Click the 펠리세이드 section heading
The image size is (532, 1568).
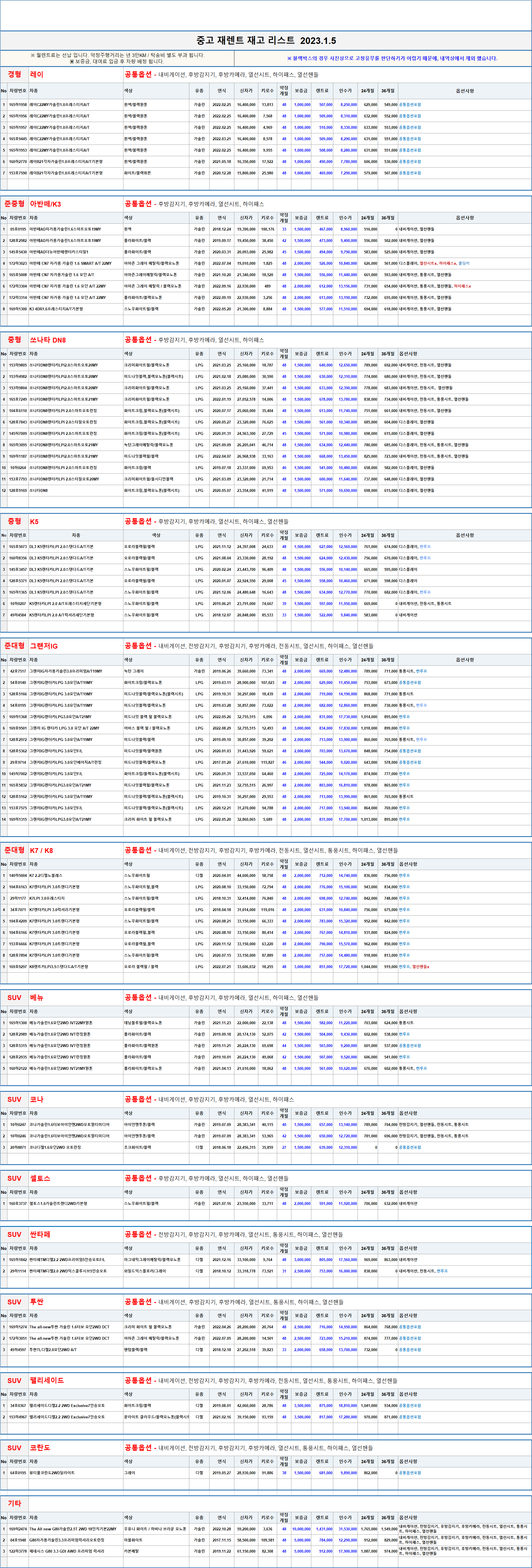click(47, 1380)
